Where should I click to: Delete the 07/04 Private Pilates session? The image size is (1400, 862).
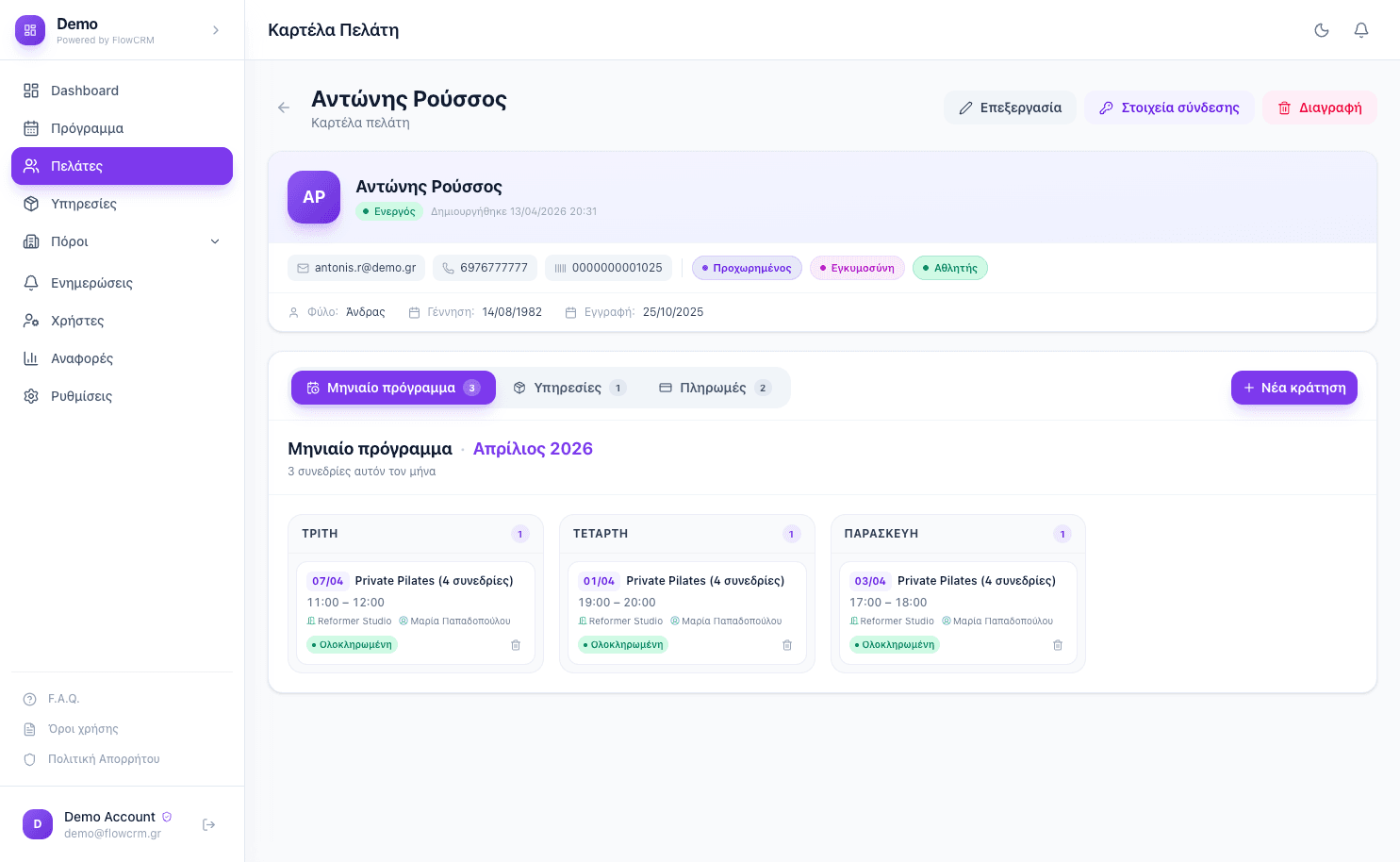(x=516, y=645)
